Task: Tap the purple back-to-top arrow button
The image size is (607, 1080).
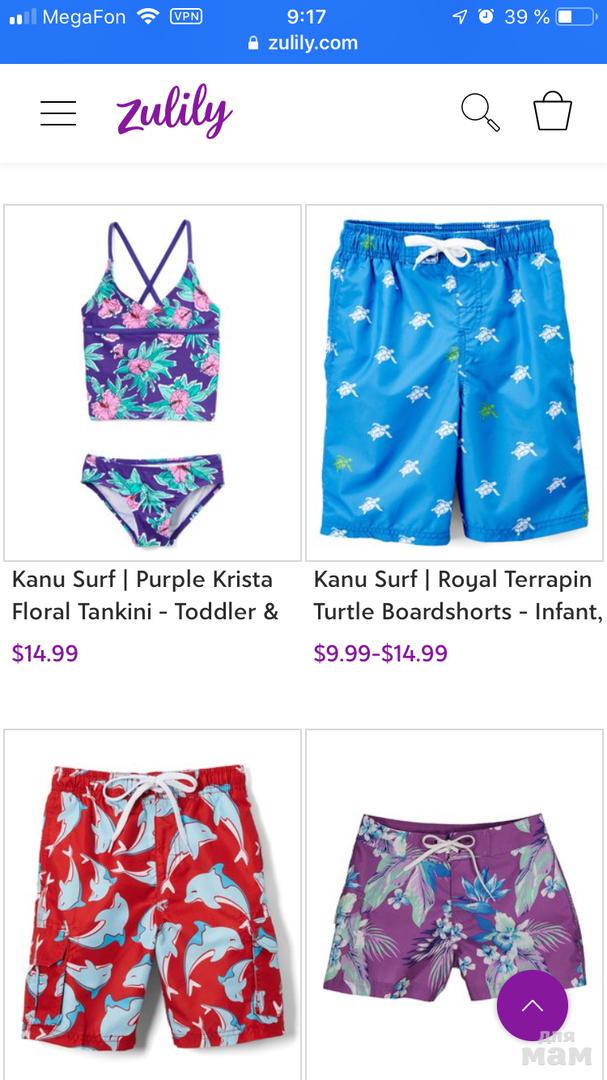Action: click(x=532, y=1006)
